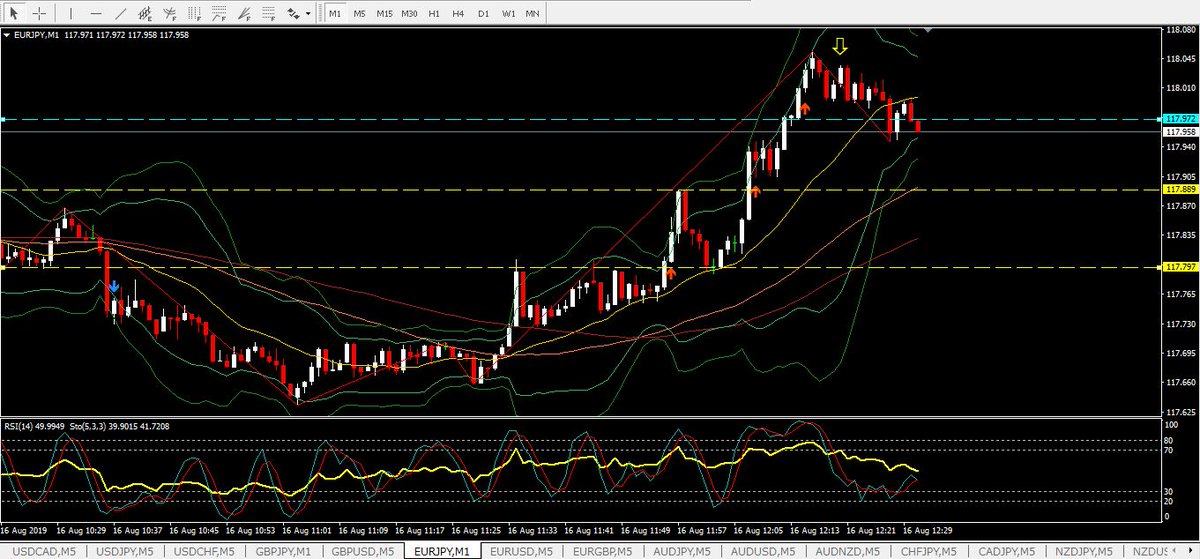The width and height of the screenshot is (1200, 559).
Task: Click the 117.797 yellow level price label
Action: (1181, 267)
